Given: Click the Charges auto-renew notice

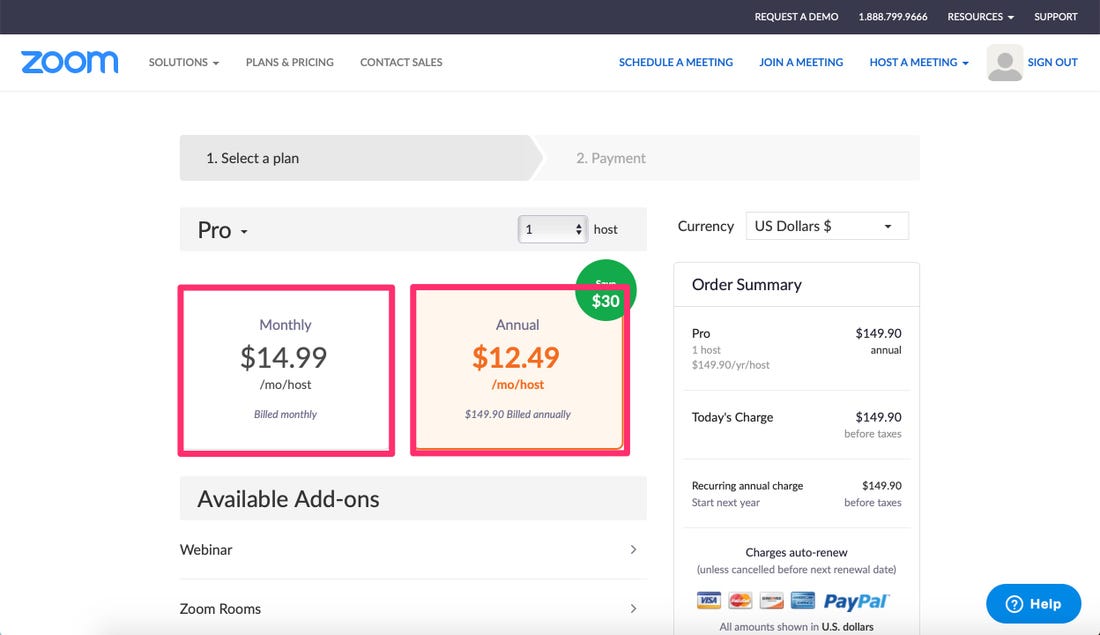Looking at the screenshot, I should coord(796,552).
